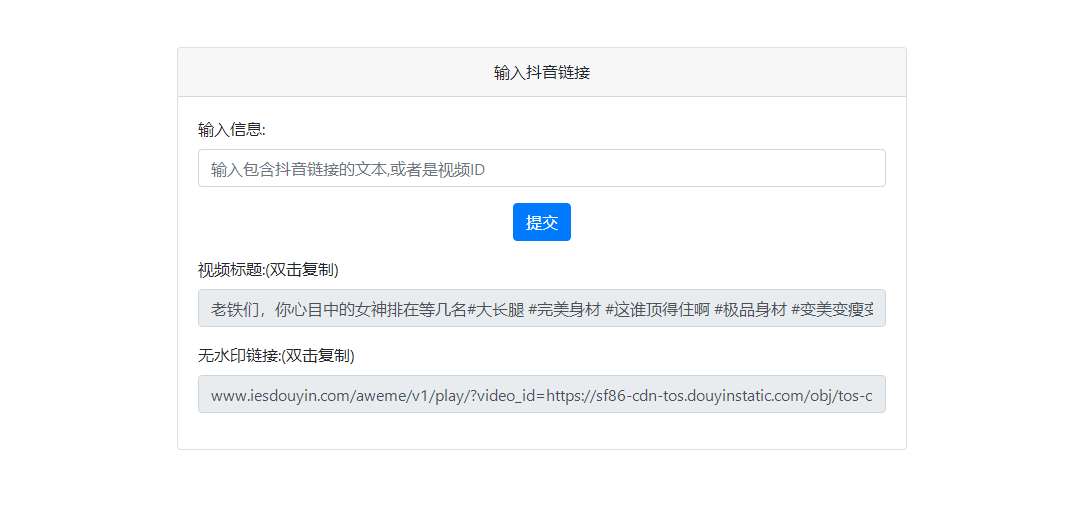This screenshot has height=524, width=1069.
Task: Click the 输入抖音链接 card header
Action: click(541, 72)
